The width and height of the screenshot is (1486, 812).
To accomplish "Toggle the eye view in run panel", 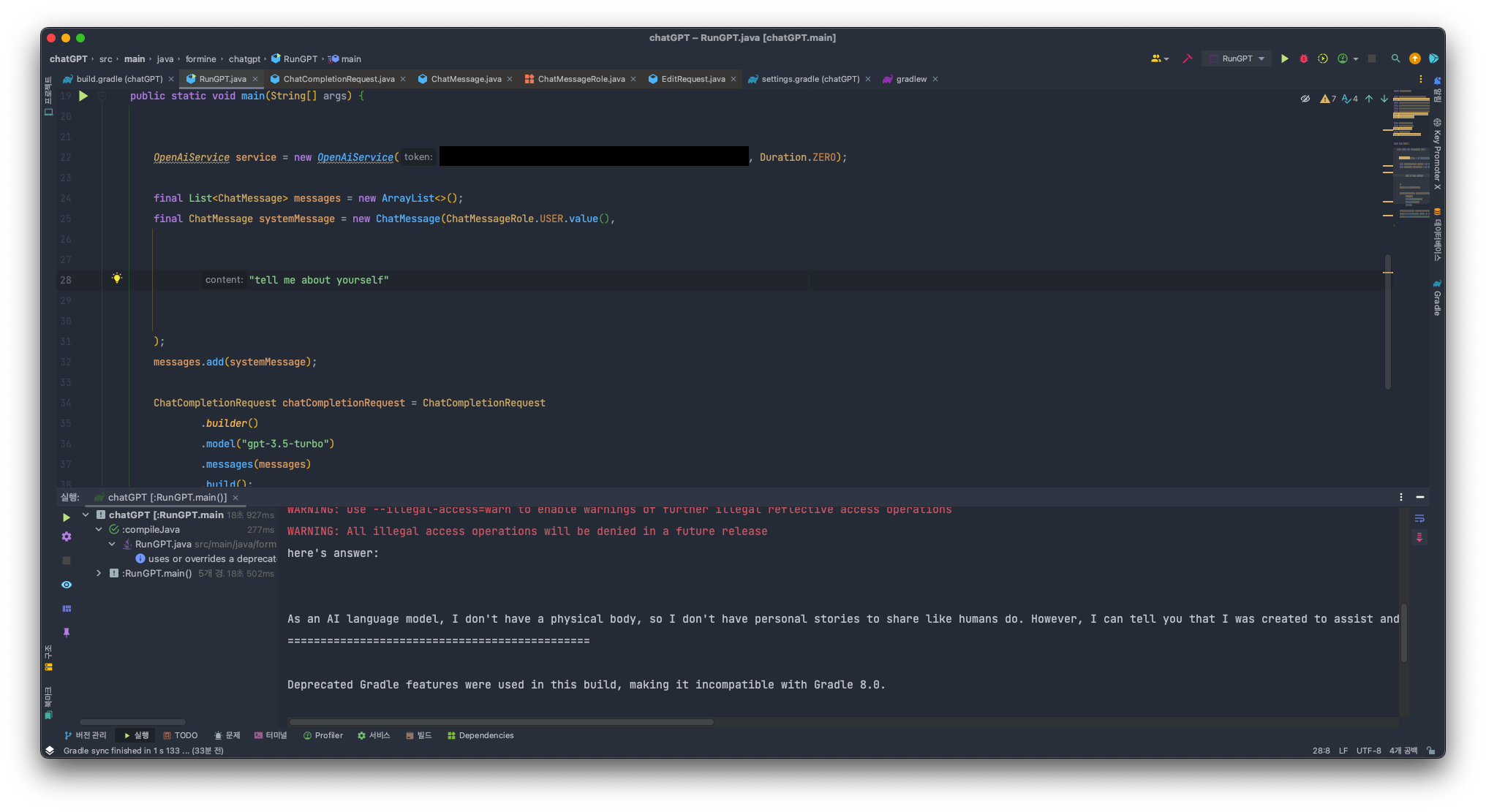I will click(x=67, y=585).
